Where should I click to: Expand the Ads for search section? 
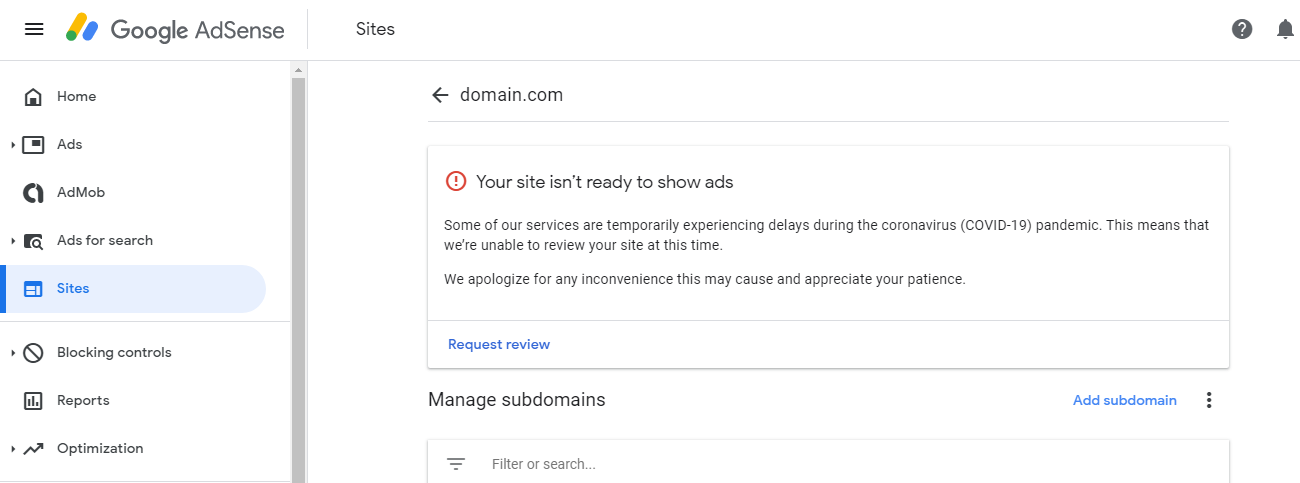[13, 241]
